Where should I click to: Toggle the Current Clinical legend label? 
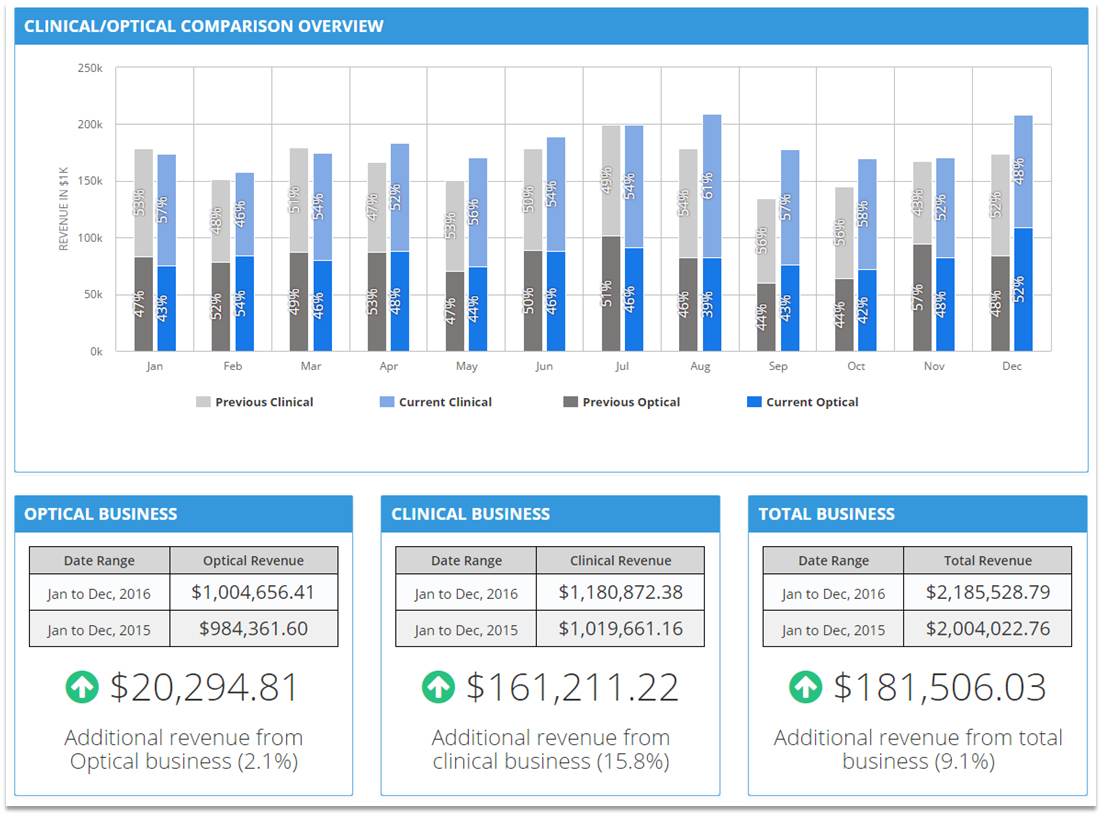pos(445,402)
